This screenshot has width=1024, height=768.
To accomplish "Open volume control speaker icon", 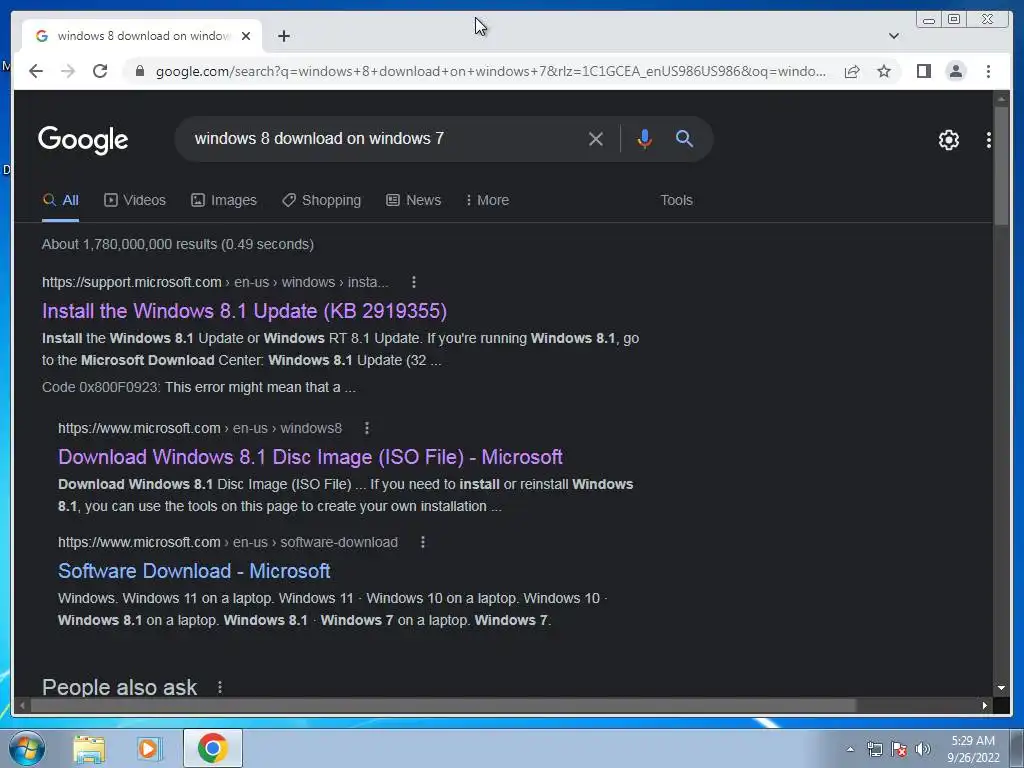I will (x=923, y=749).
